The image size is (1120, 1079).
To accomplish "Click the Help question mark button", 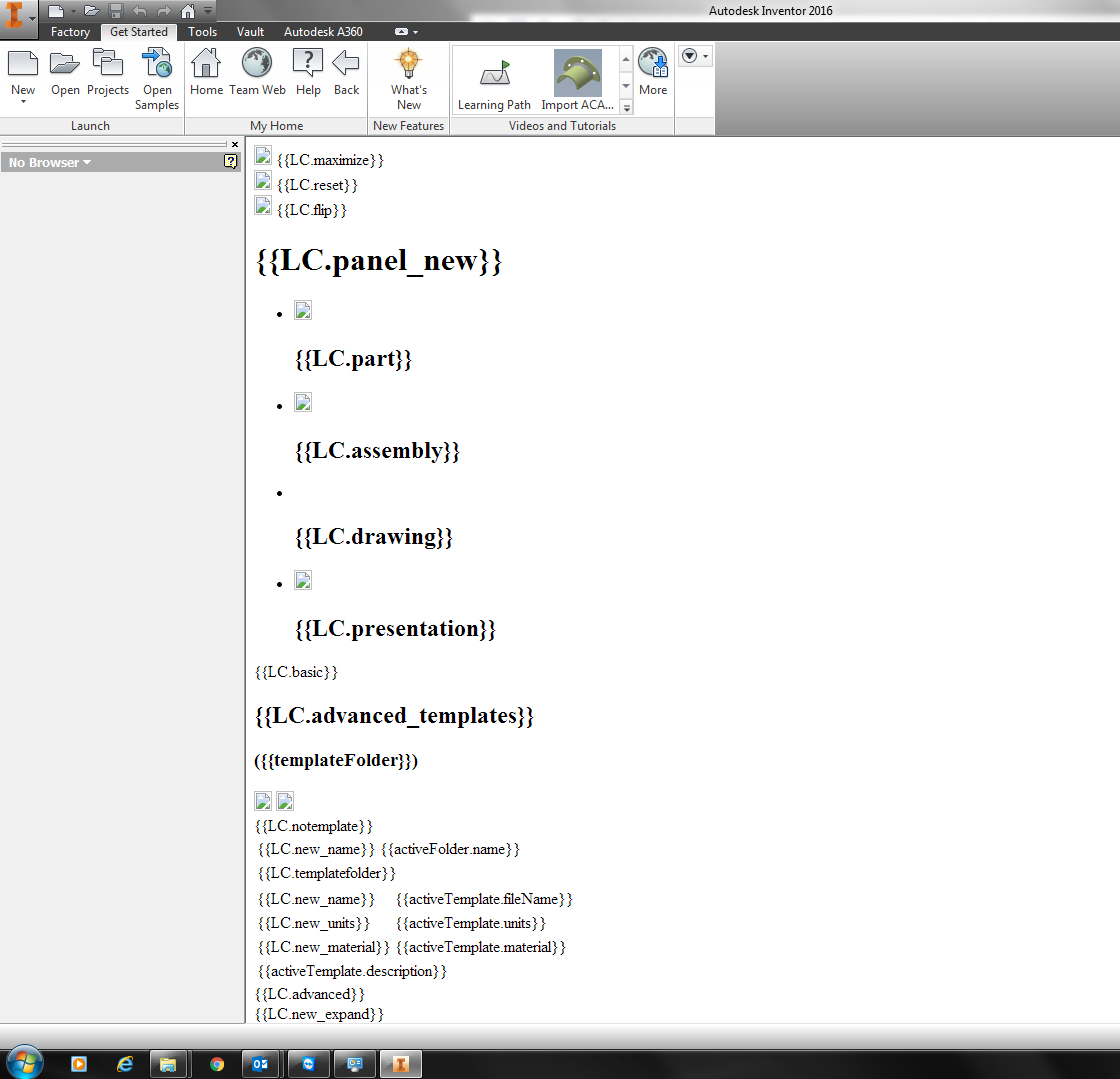I will coord(308,71).
